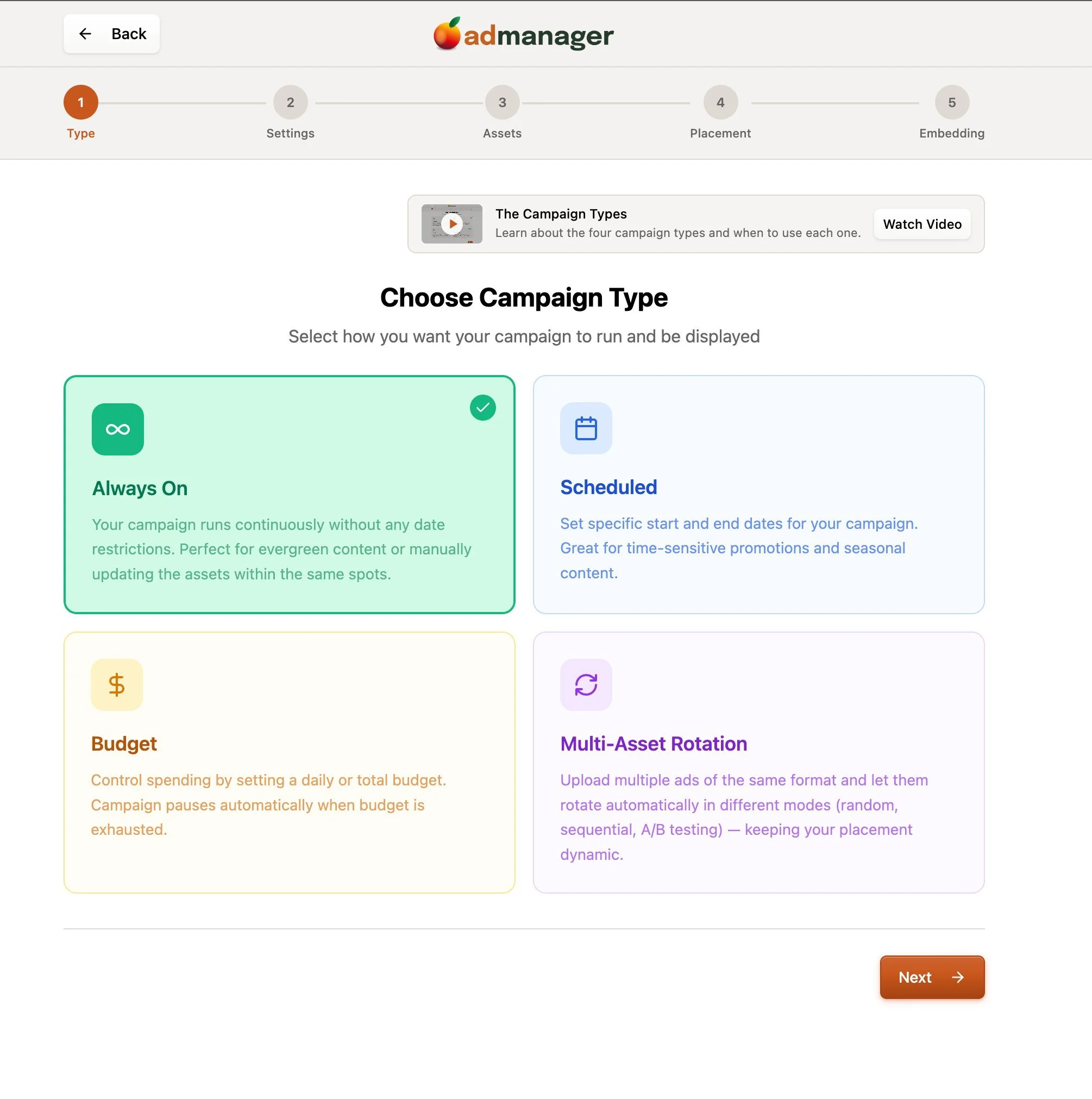Screen dimensions: 1092x1099
Task: Navigate to the Embedding step
Action: coord(952,103)
